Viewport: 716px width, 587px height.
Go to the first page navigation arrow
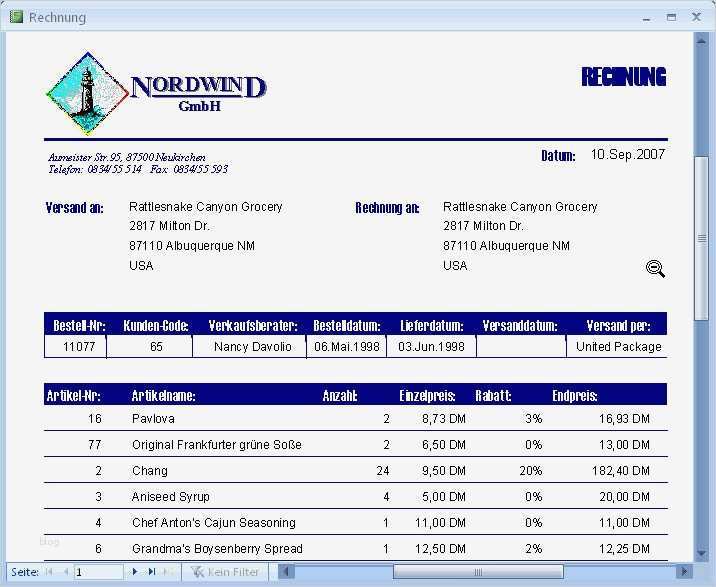click(x=49, y=571)
